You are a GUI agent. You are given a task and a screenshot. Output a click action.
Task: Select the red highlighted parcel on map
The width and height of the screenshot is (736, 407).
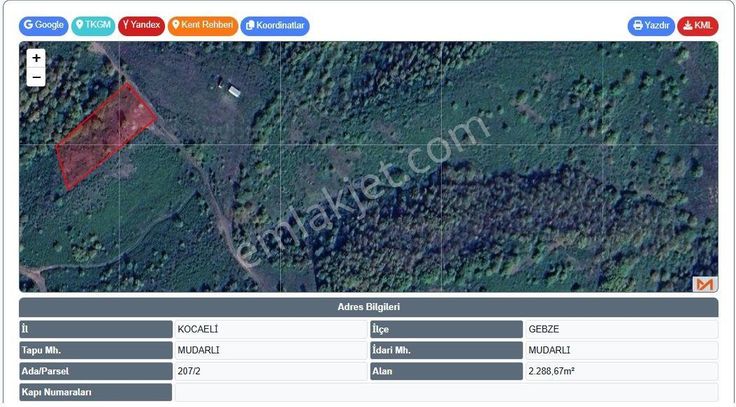pyautogui.click(x=103, y=135)
